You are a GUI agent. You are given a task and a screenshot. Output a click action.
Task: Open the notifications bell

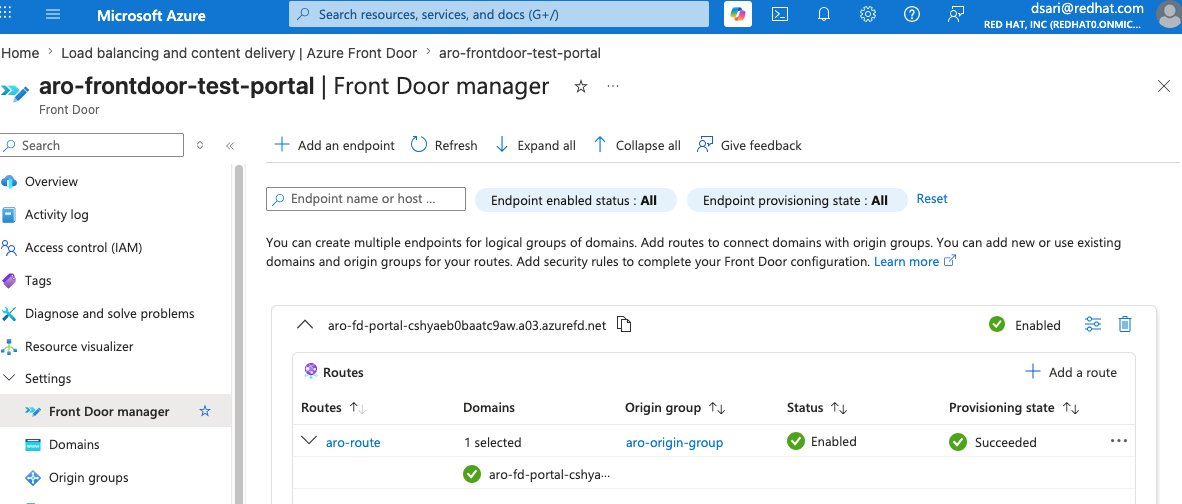pyautogui.click(x=825, y=14)
